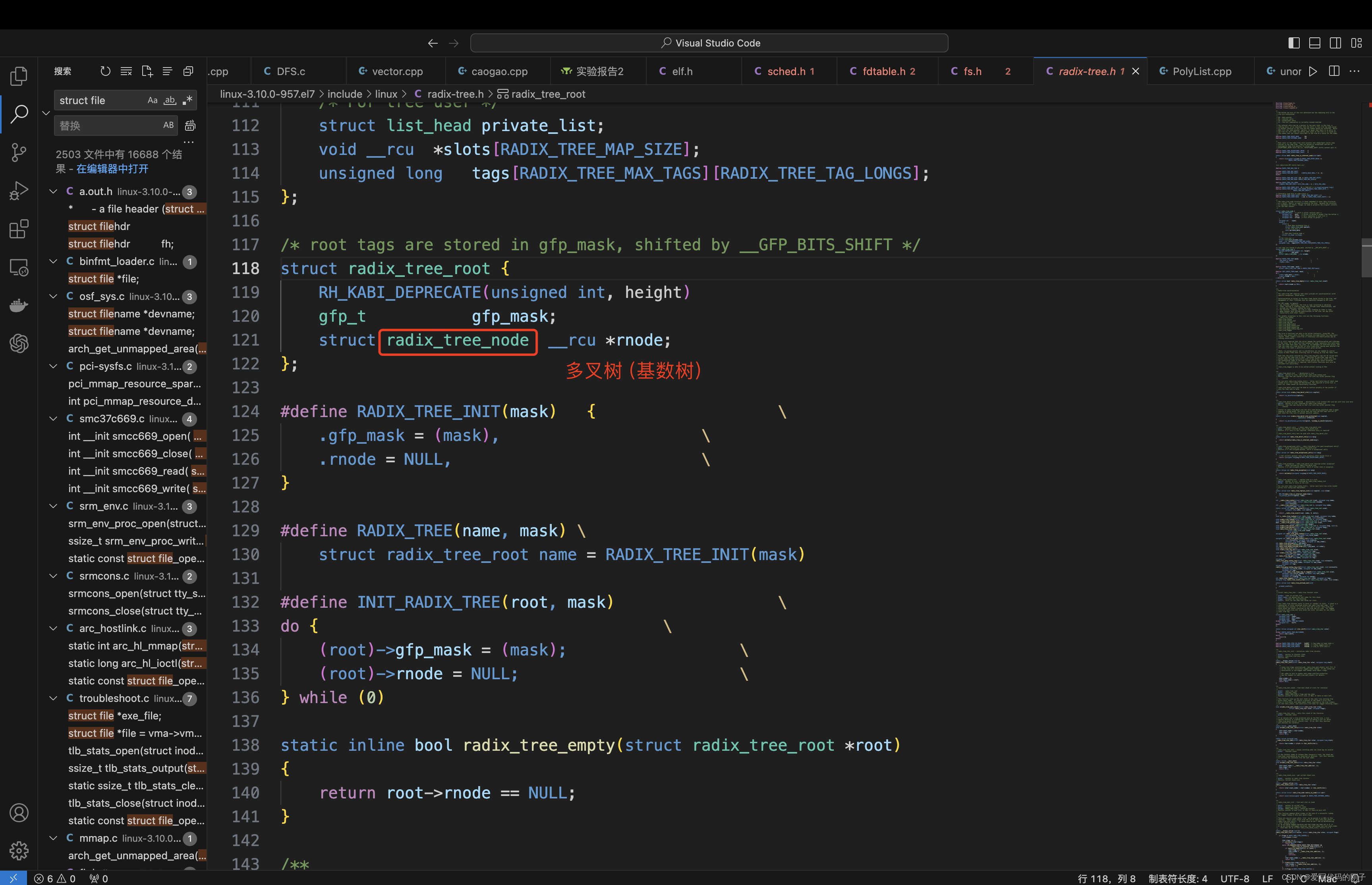The width and height of the screenshot is (1372, 885).
Task: Run the file with play icon
Action: pyautogui.click(x=1313, y=71)
